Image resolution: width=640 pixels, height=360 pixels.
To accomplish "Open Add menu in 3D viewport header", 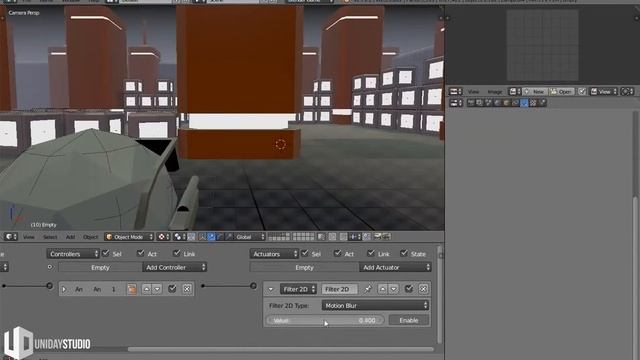I will 70,237.
